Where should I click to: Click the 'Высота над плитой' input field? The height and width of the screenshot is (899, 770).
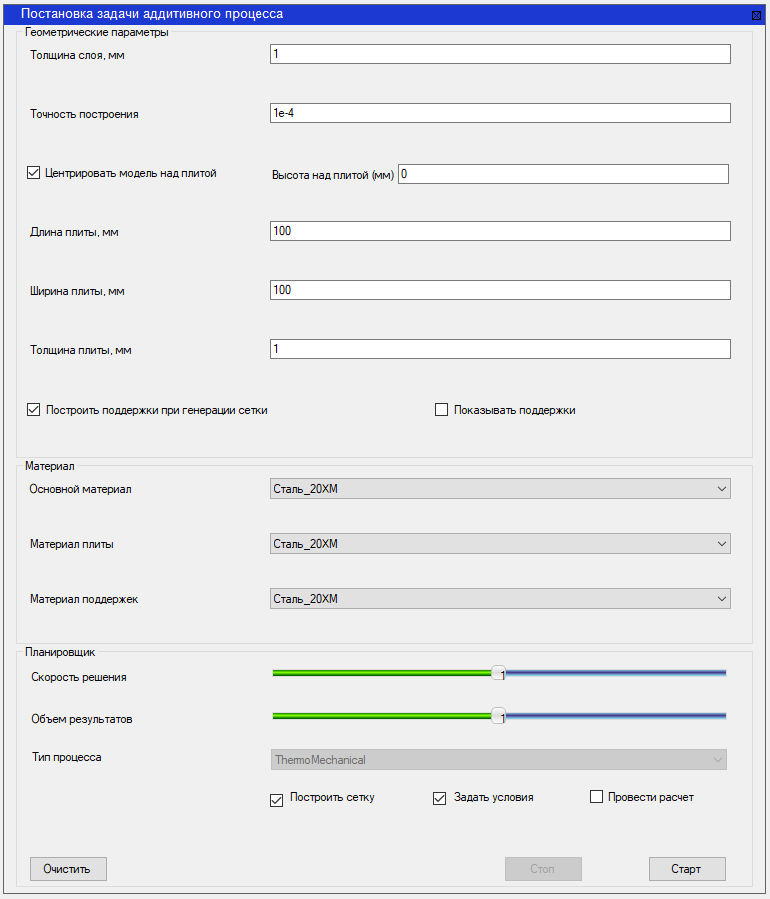pyautogui.click(x=563, y=174)
